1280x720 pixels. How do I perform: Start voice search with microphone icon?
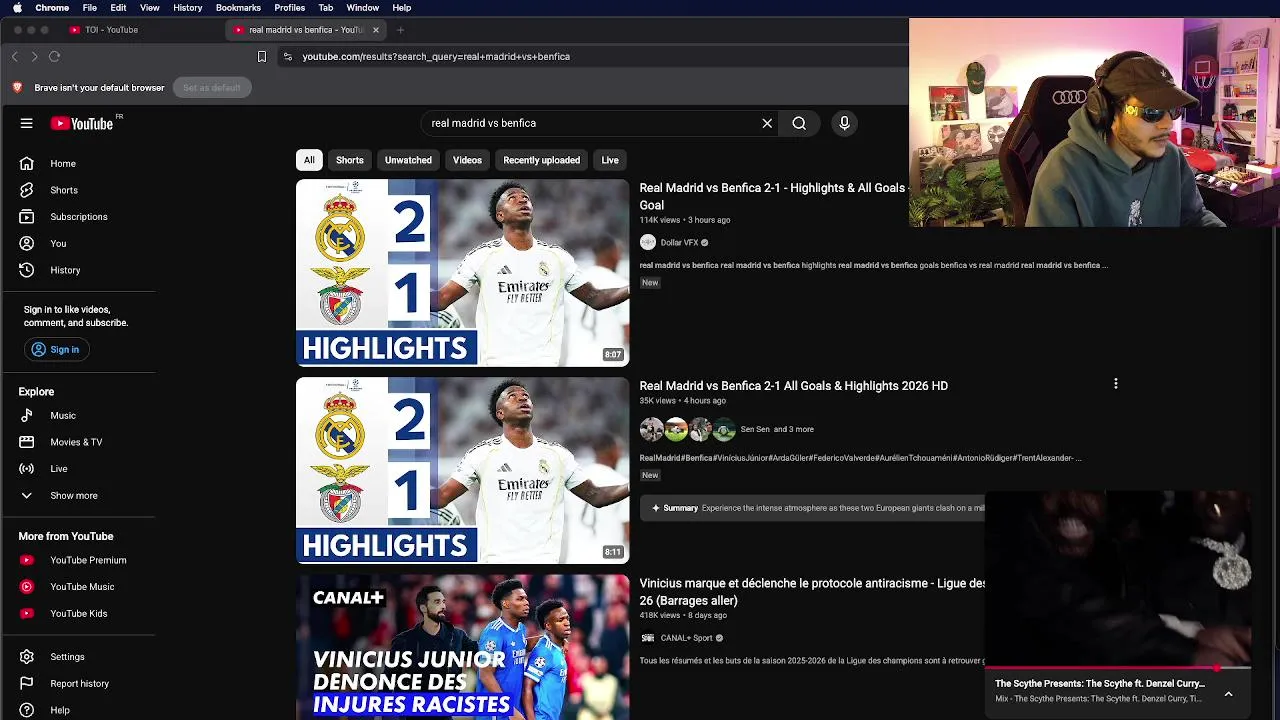click(844, 123)
